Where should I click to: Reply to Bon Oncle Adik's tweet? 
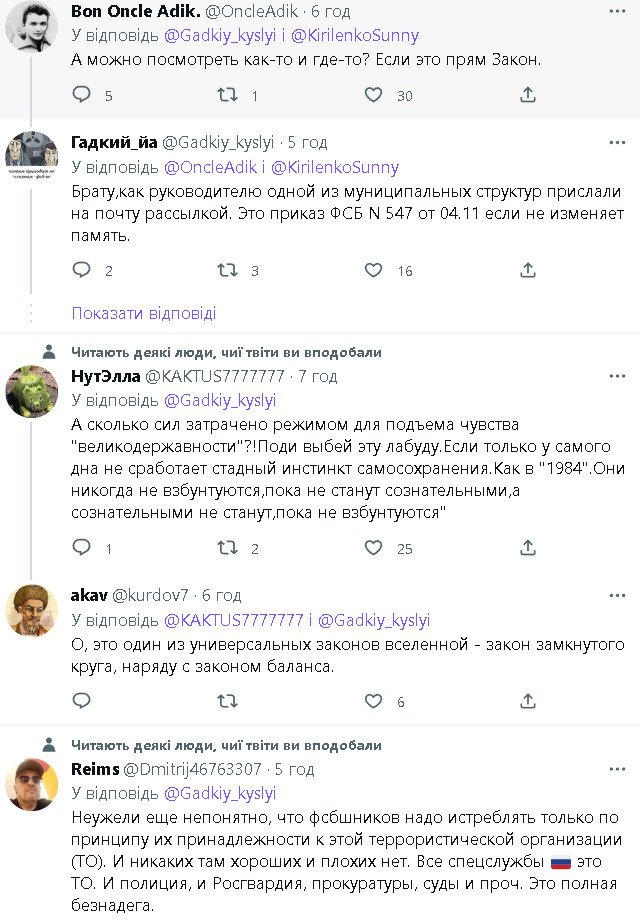pos(82,96)
